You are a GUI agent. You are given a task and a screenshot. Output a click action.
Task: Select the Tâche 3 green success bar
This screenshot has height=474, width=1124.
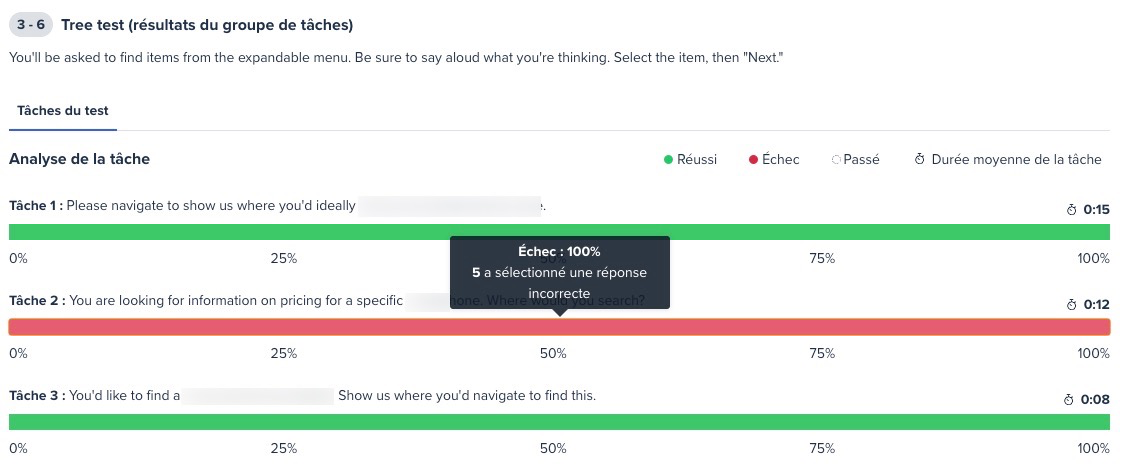(x=559, y=422)
